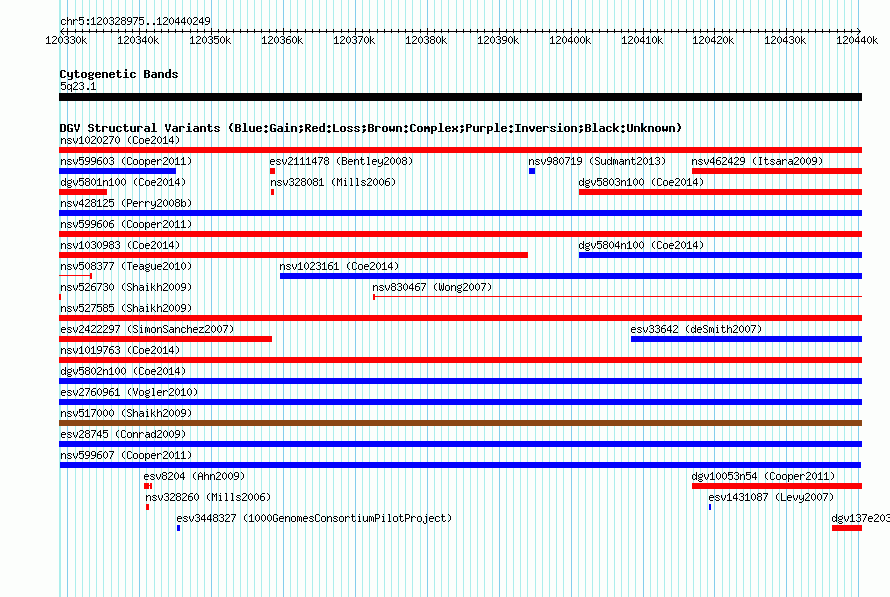Click the chr5:120328975..120440249 region label

pos(135,21)
